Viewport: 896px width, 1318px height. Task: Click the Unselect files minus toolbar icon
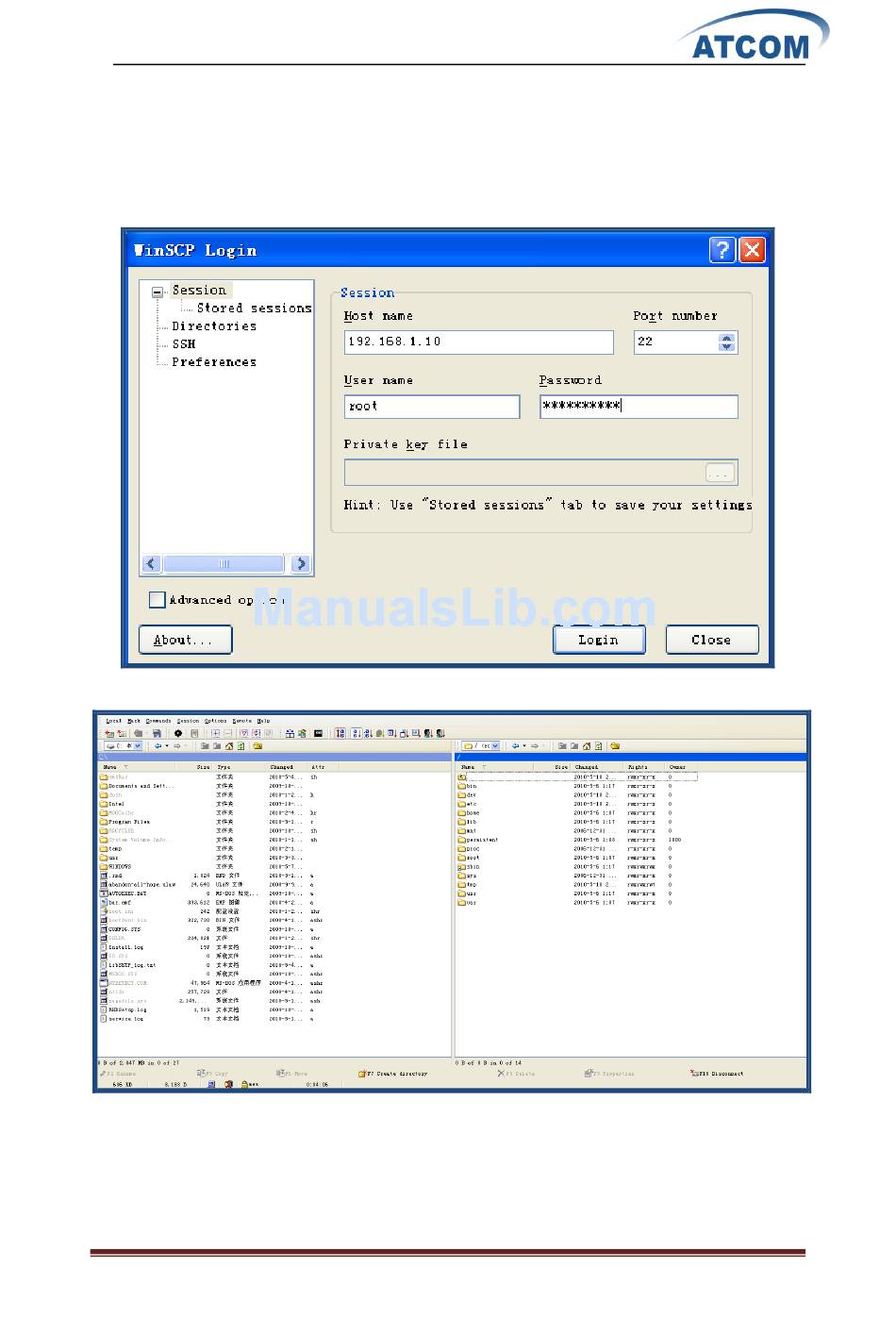pyautogui.click(x=226, y=733)
